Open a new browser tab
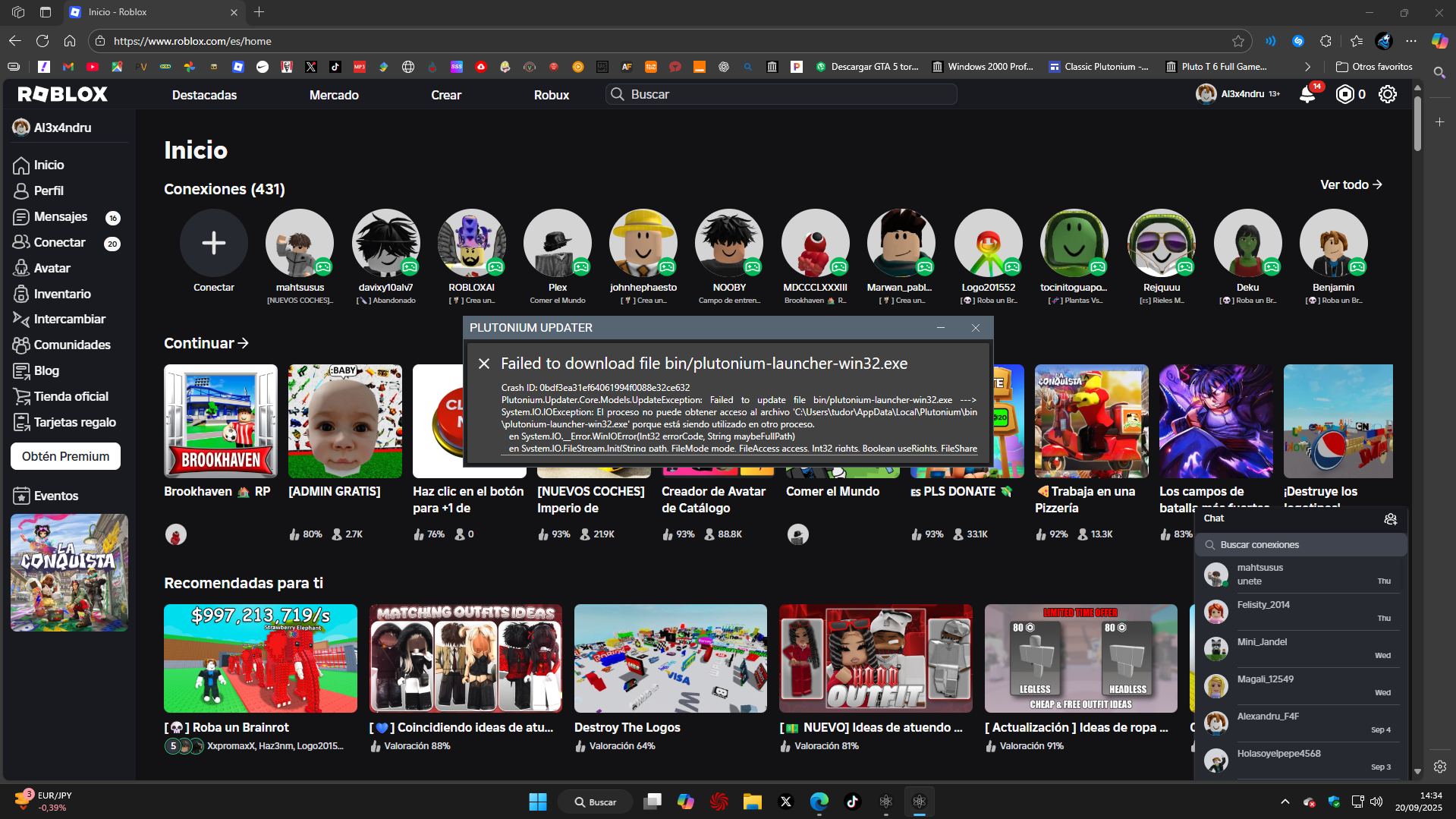The height and width of the screenshot is (819, 1456). click(259, 12)
